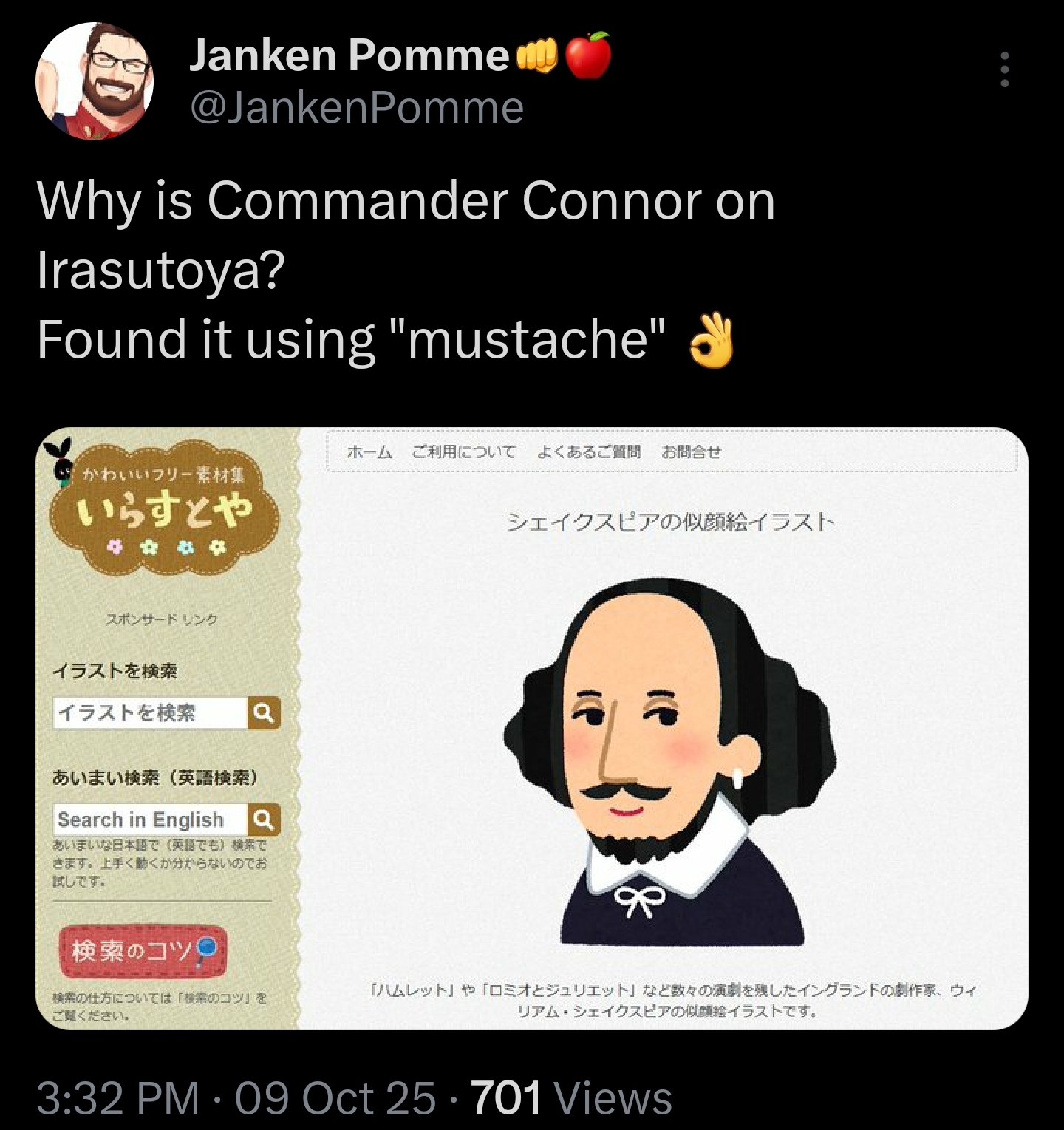Click the シェイクスピアの似顔絵イラスト title

[x=670, y=522]
